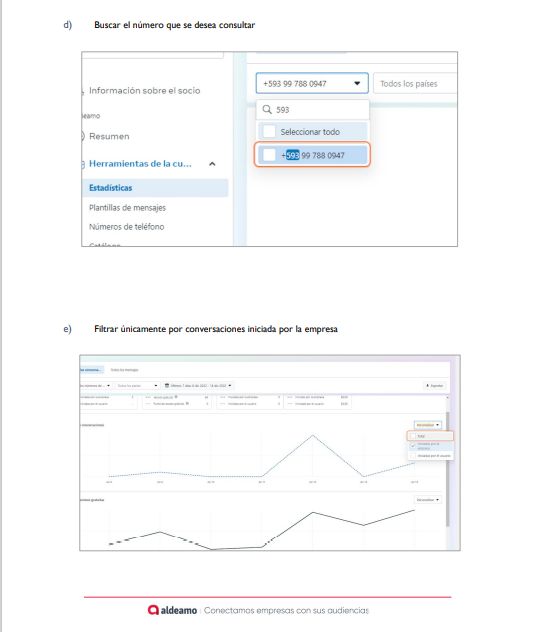
Task: Uncheck Iniciadas por la empresa option
Action: tap(413, 446)
